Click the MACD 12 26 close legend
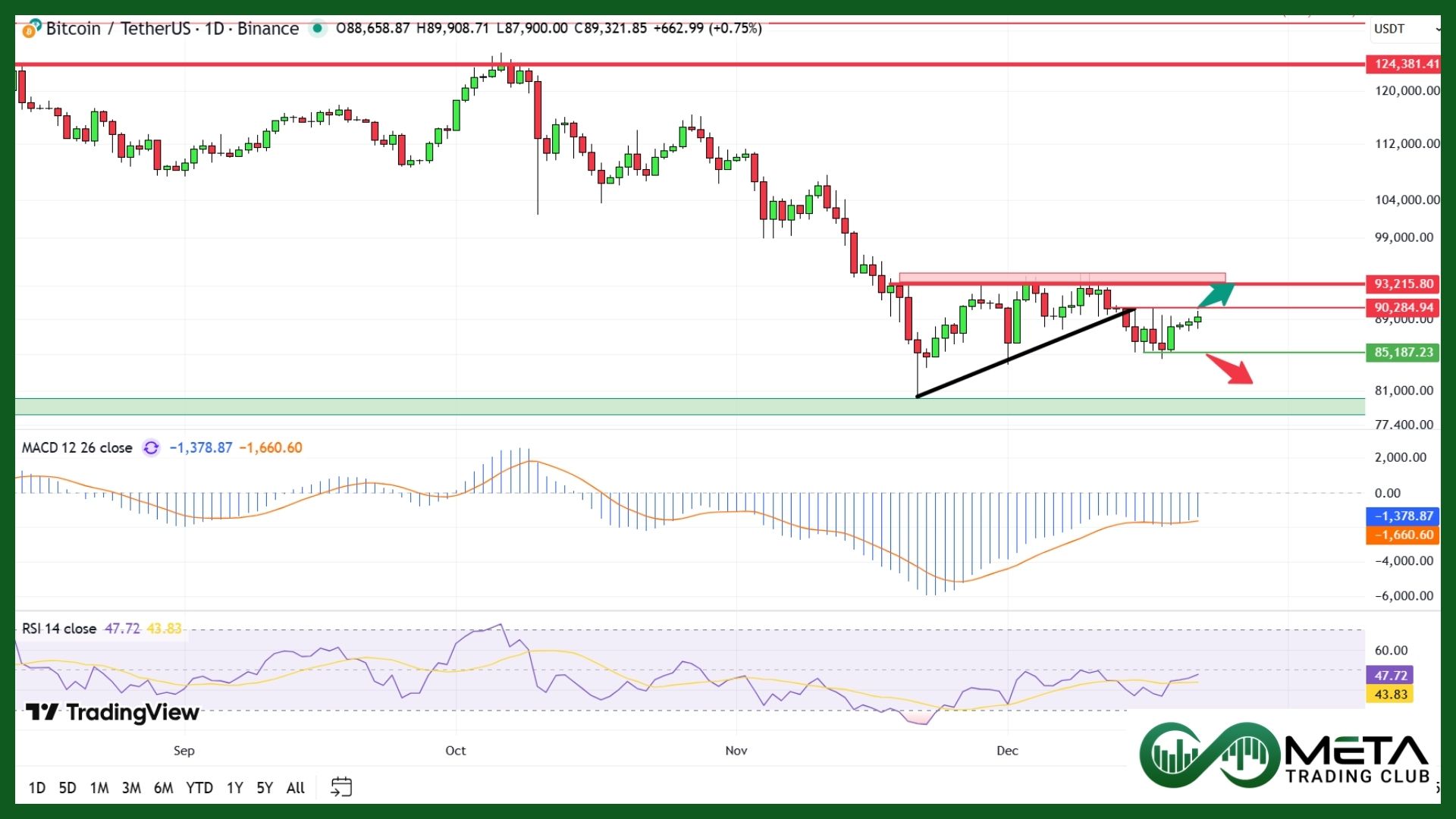The height and width of the screenshot is (819, 1456). (x=77, y=448)
